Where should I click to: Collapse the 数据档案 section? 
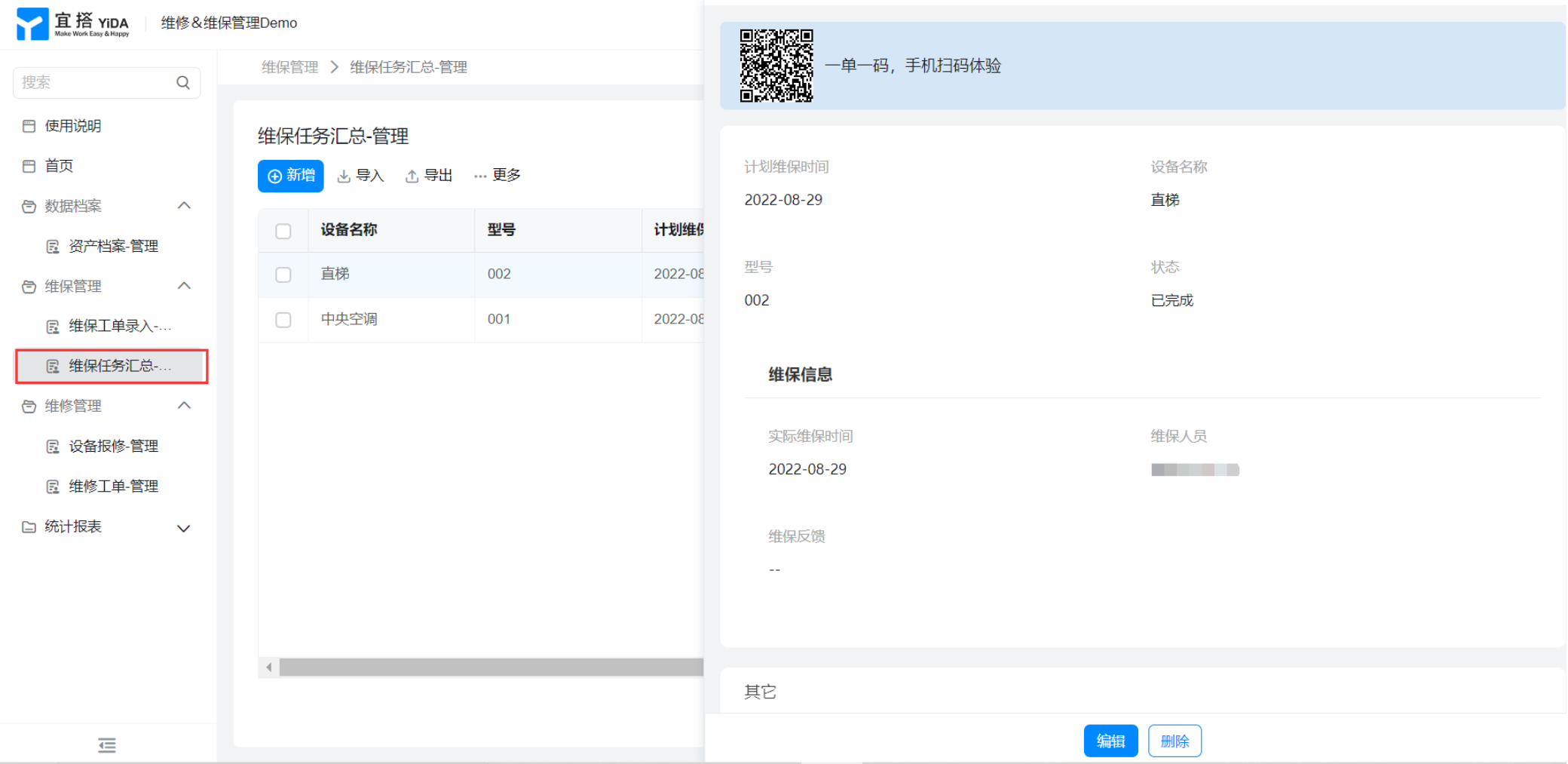coord(184,206)
